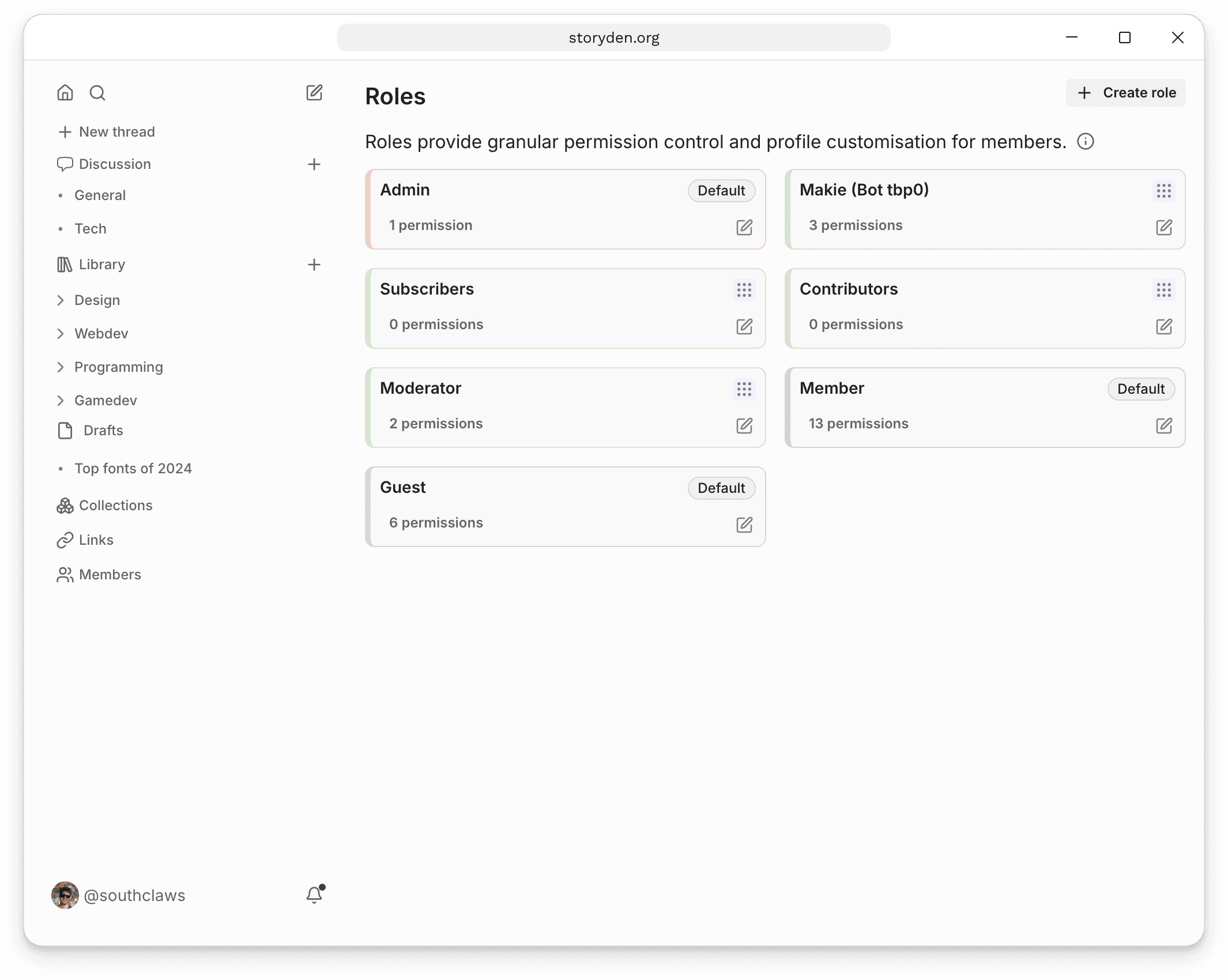Go to Links page

[85, 540]
